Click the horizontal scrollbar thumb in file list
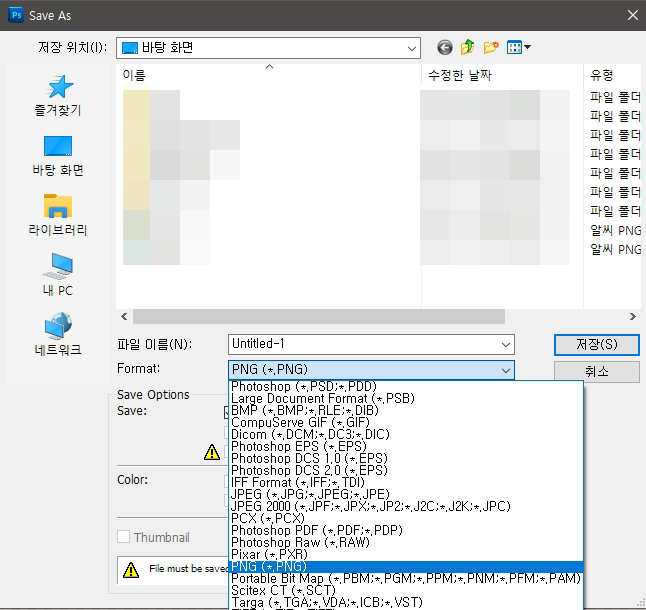Viewport: 646px width, 610px height. point(318,316)
